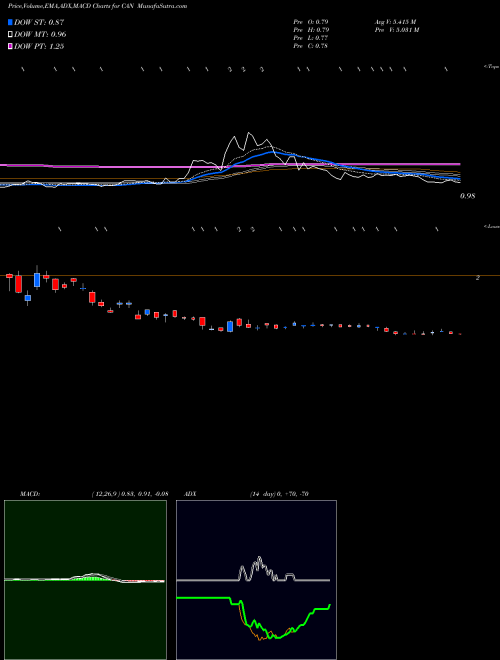Select the chart title text at top
Viewport: 500px width, 660px height.
tap(98, 6)
